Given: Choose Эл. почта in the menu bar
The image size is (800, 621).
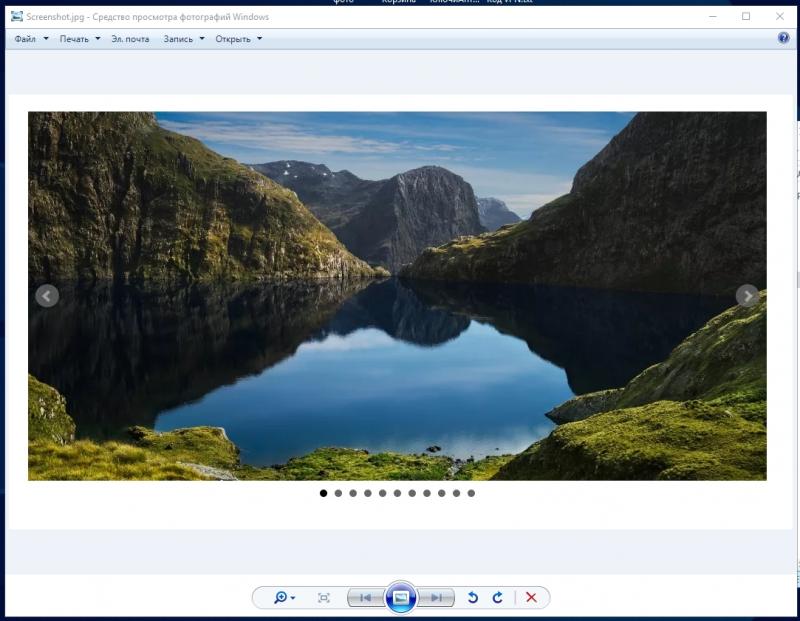Looking at the screenshot, I should coord(130,39).
